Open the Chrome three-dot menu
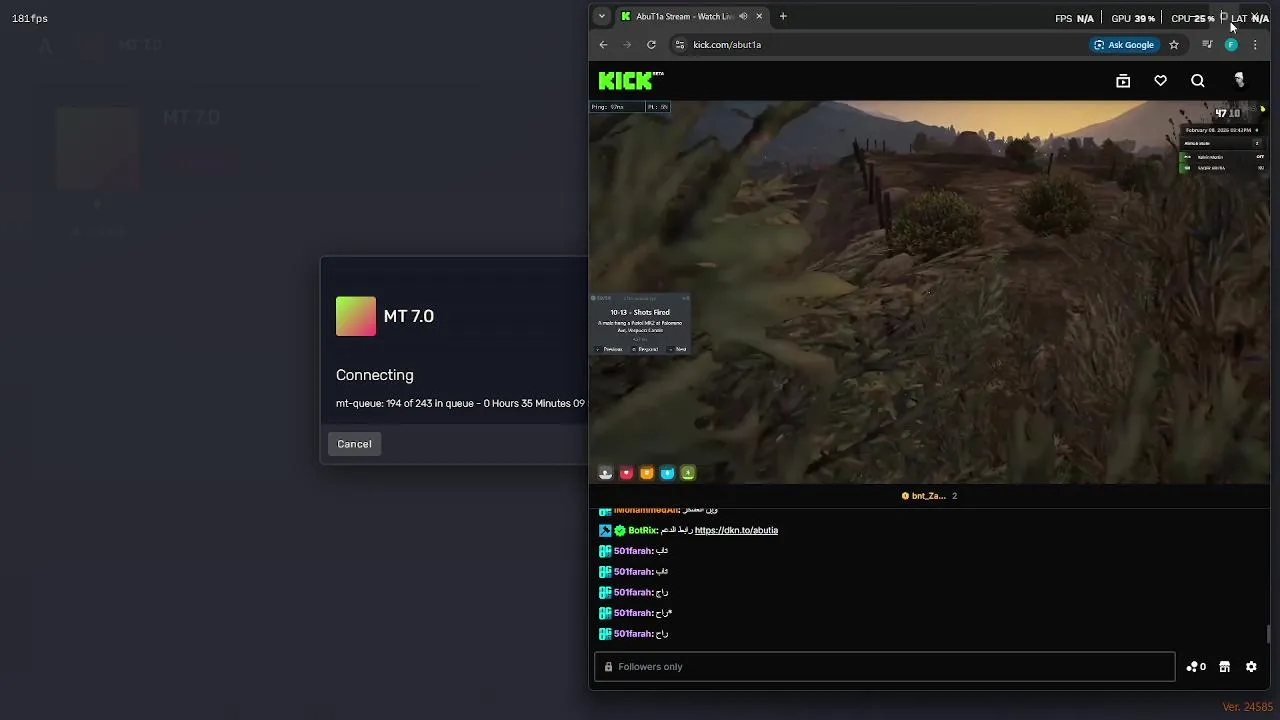This screenshot has height=720, width=1280. tap(1255, 44)
